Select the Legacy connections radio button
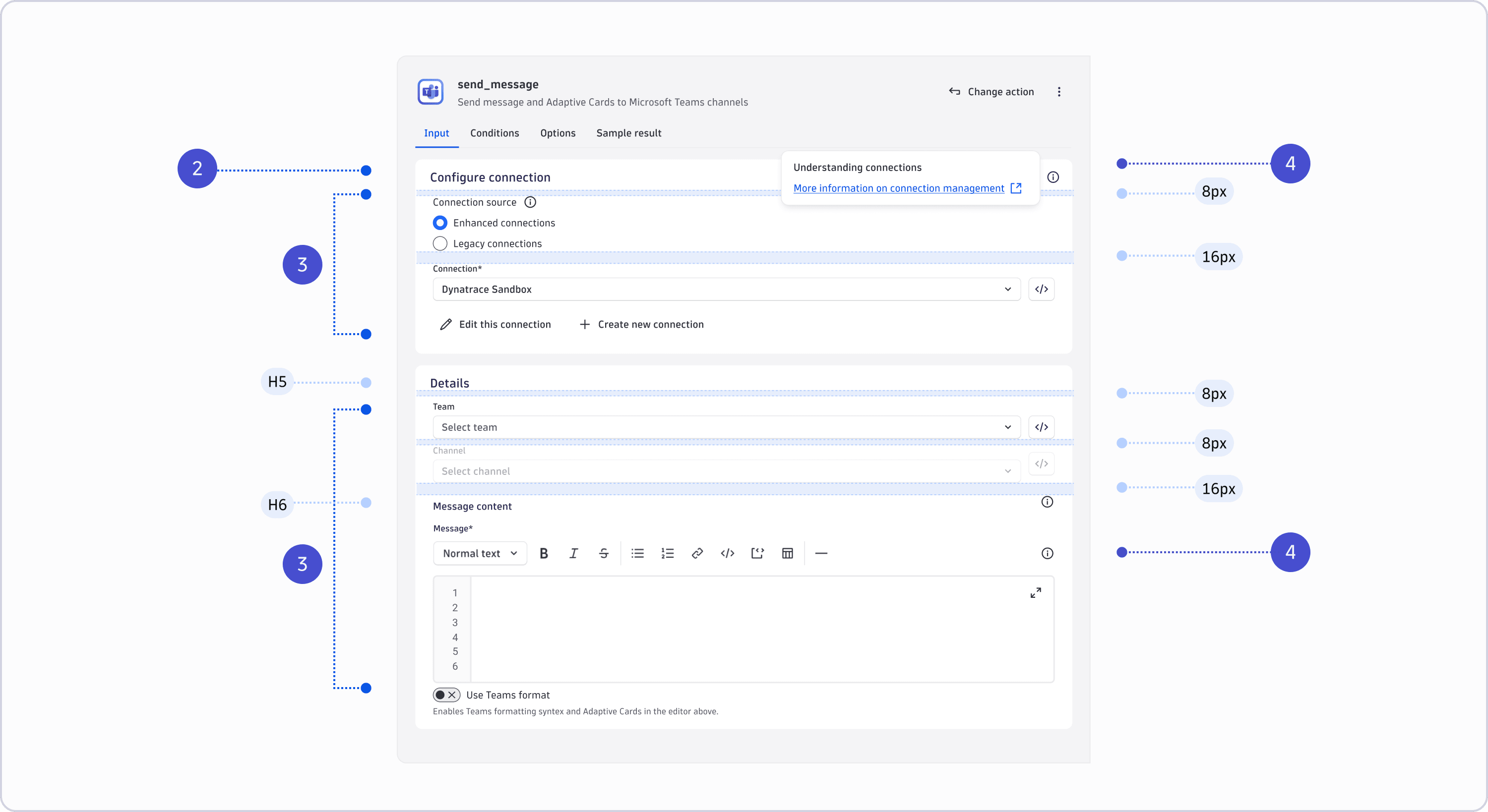Image resolution: width=1488 pixels, height=812 pixels. coord(440,244)
